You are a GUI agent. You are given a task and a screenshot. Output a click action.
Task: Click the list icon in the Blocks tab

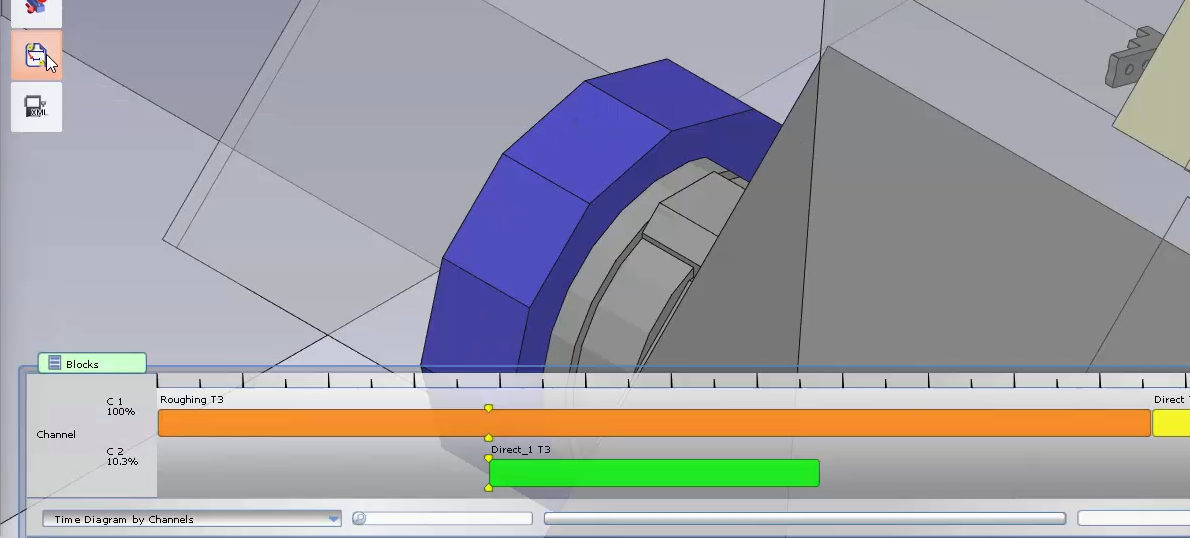pos(55,364)
